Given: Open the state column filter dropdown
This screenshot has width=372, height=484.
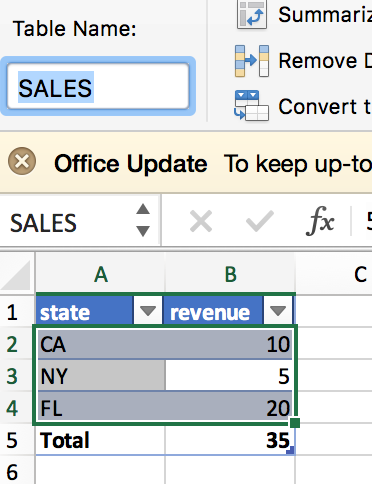Looking at the screenshot, I should 148,311.
